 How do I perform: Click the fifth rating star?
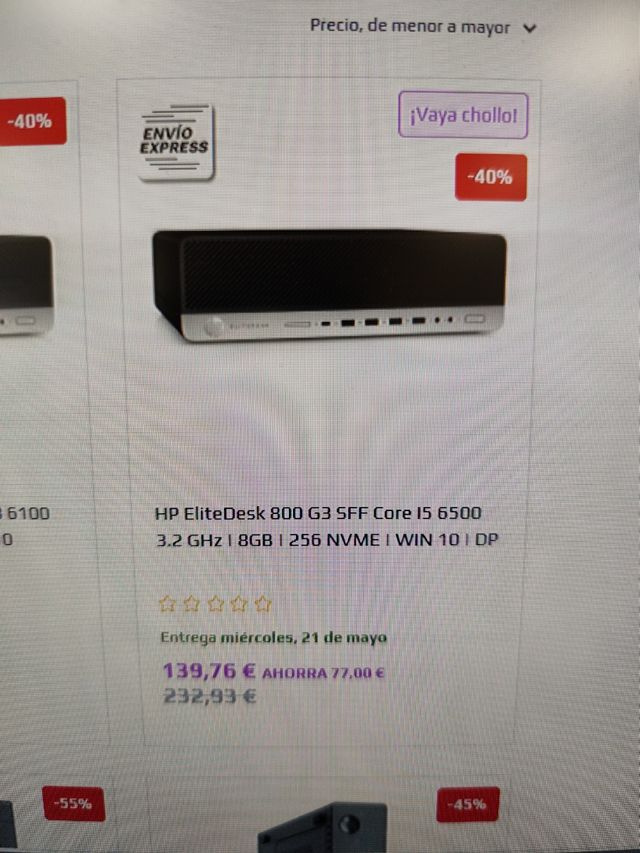(x=263, y=604)
